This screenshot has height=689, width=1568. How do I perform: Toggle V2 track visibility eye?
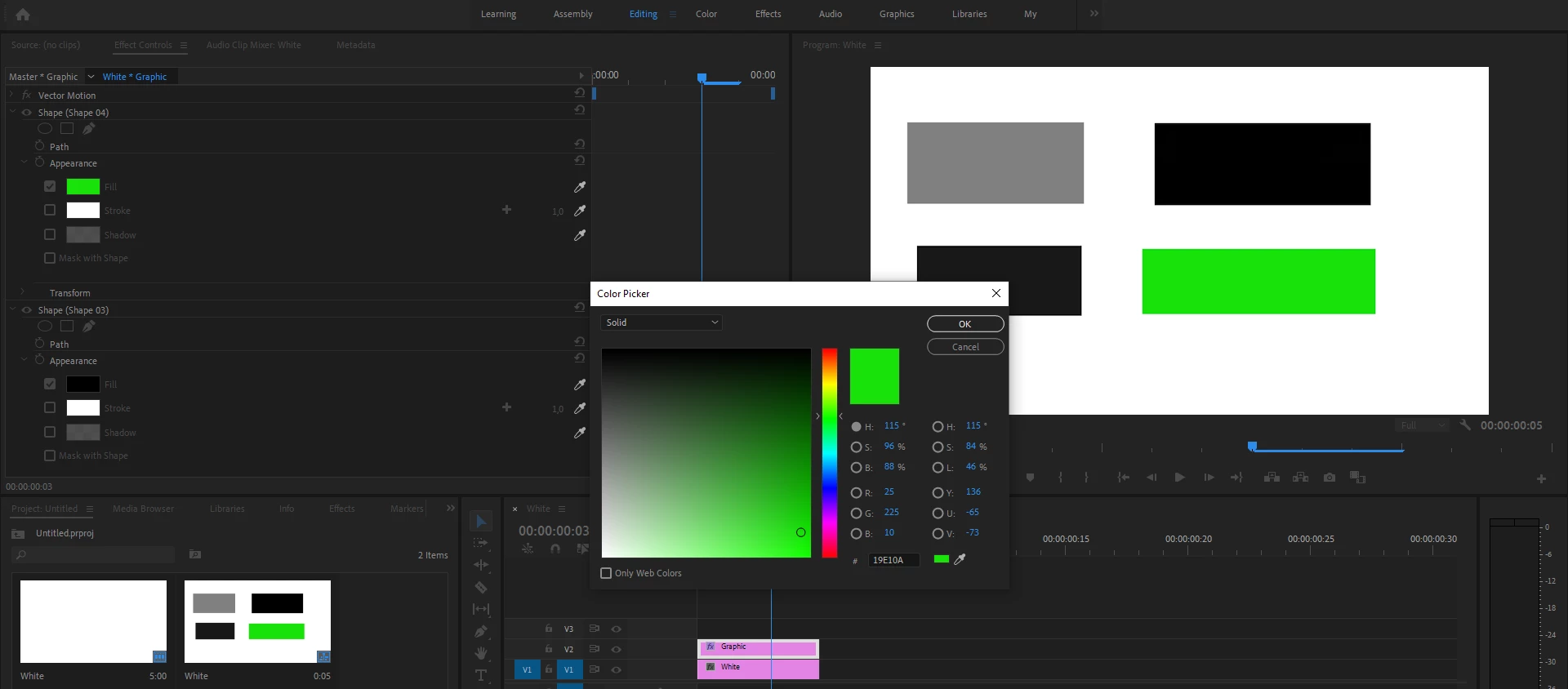tap(617, 650)
